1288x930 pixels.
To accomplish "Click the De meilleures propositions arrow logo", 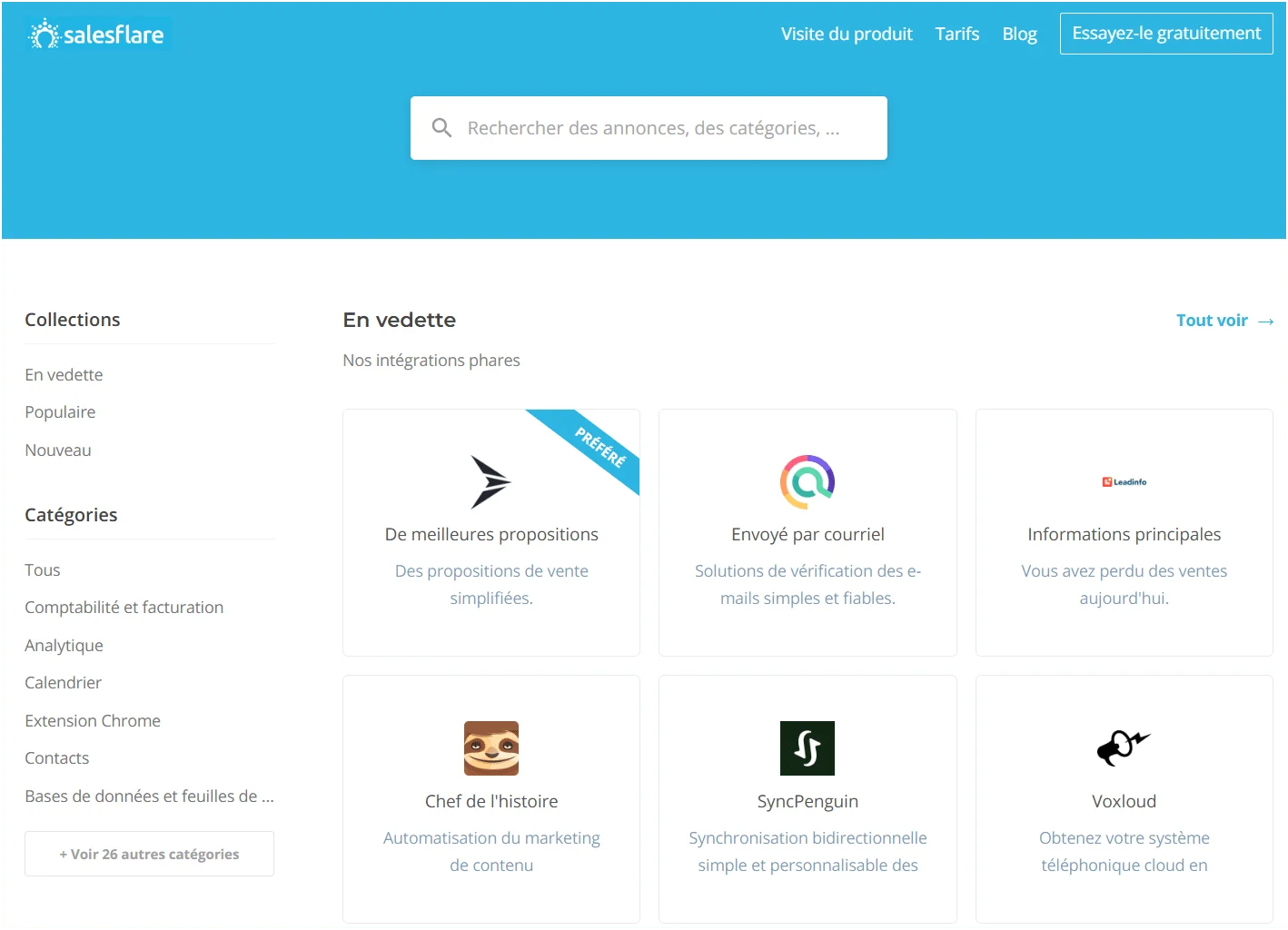I will pos(490,481).
